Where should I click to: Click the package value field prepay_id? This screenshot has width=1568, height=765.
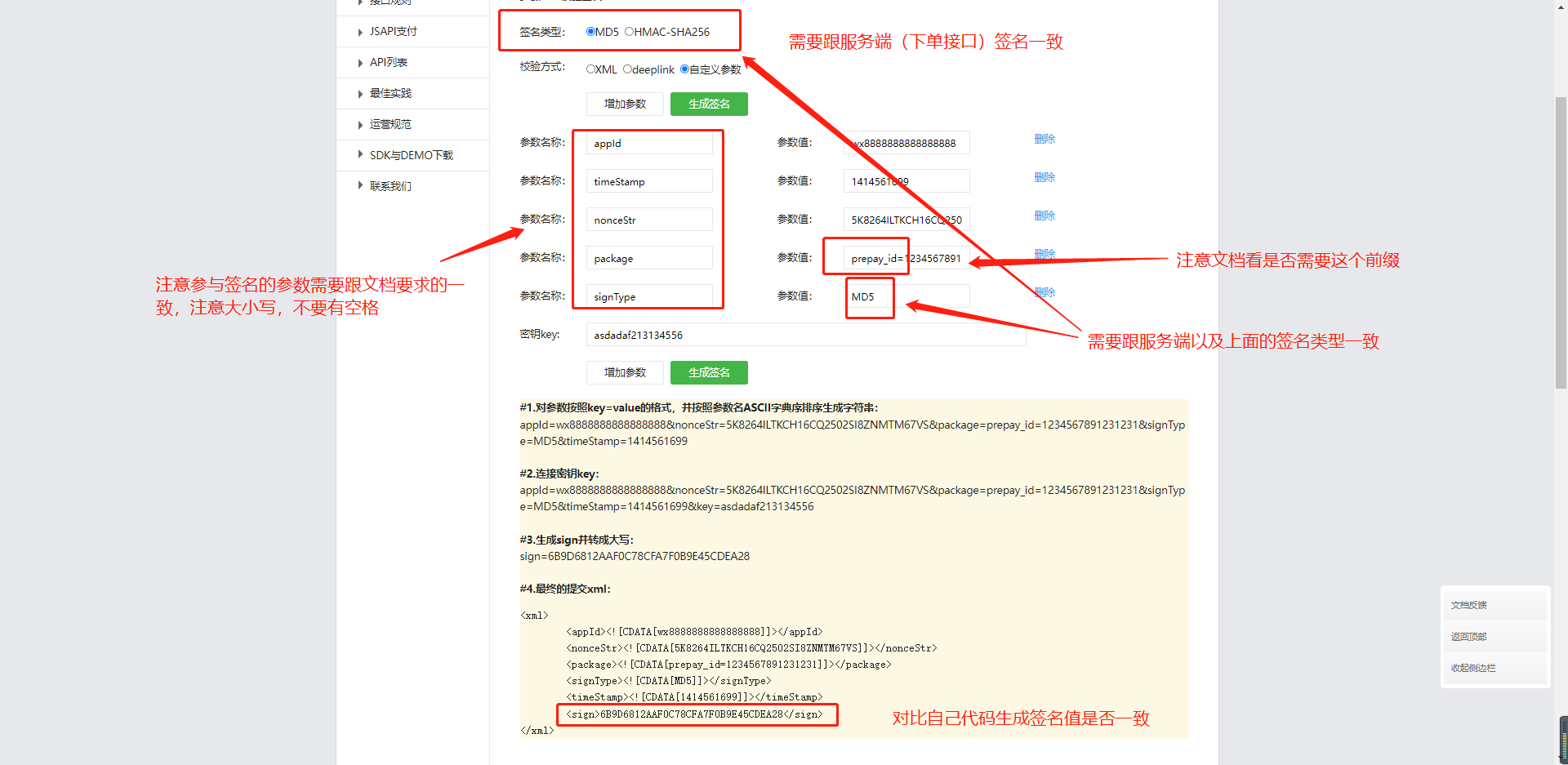click(906, 258)
